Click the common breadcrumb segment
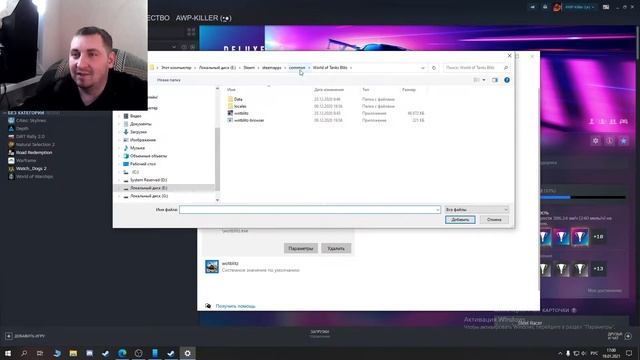This screenshot has width=640, height=360. [x=297, y=68]
